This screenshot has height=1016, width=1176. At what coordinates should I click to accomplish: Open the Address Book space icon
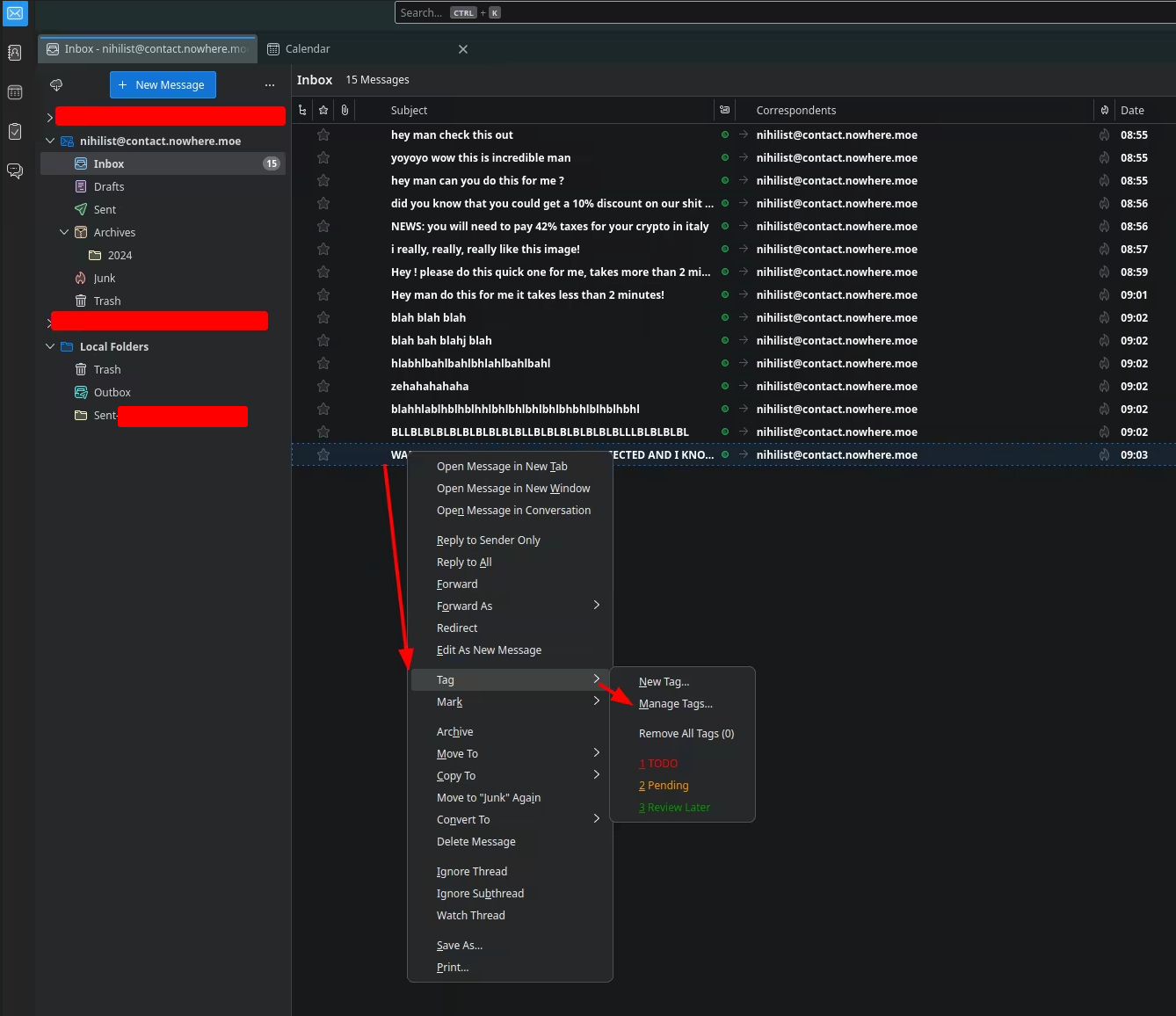(15, 53)
